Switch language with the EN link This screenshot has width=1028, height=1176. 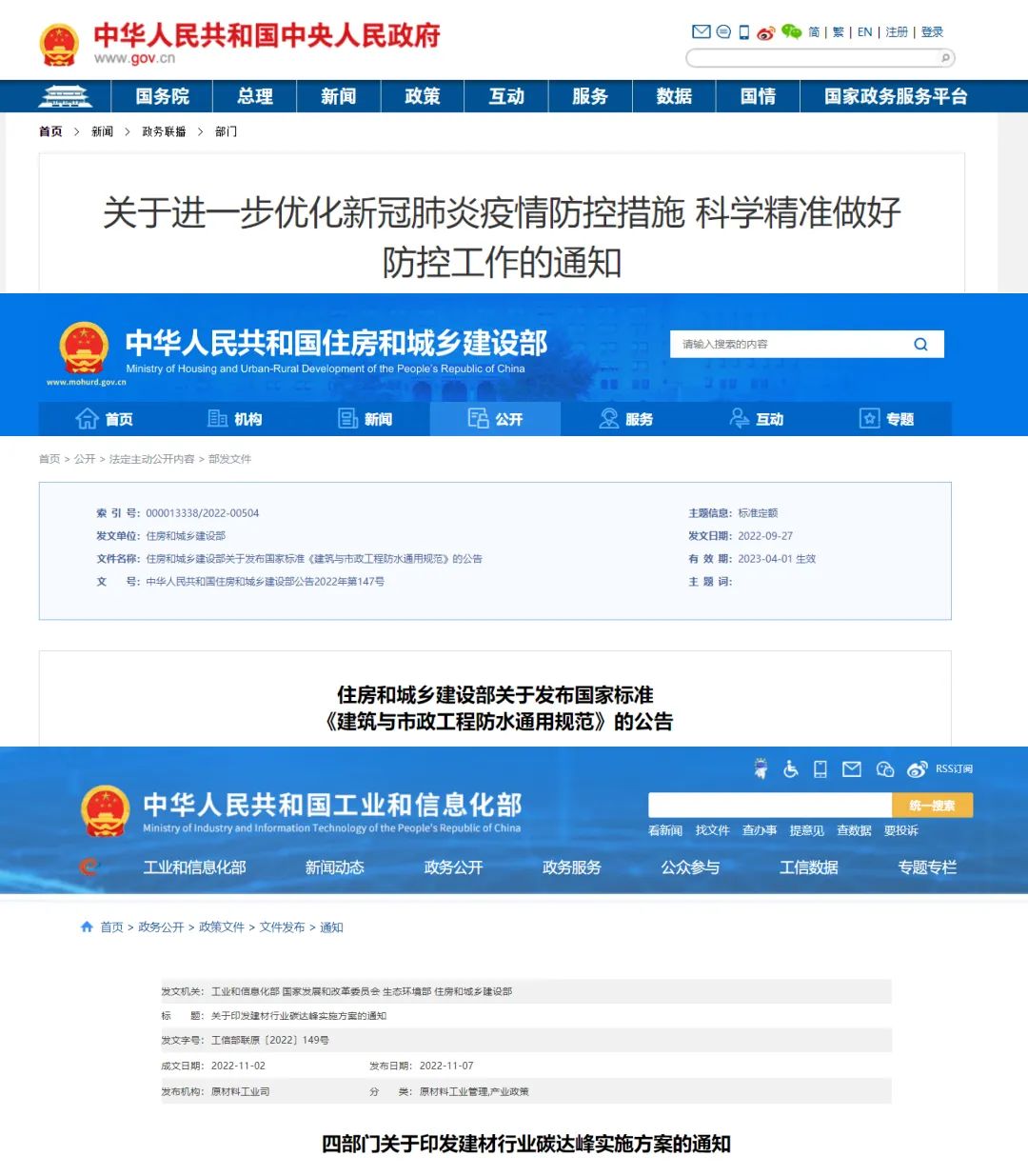coord(865,32)
